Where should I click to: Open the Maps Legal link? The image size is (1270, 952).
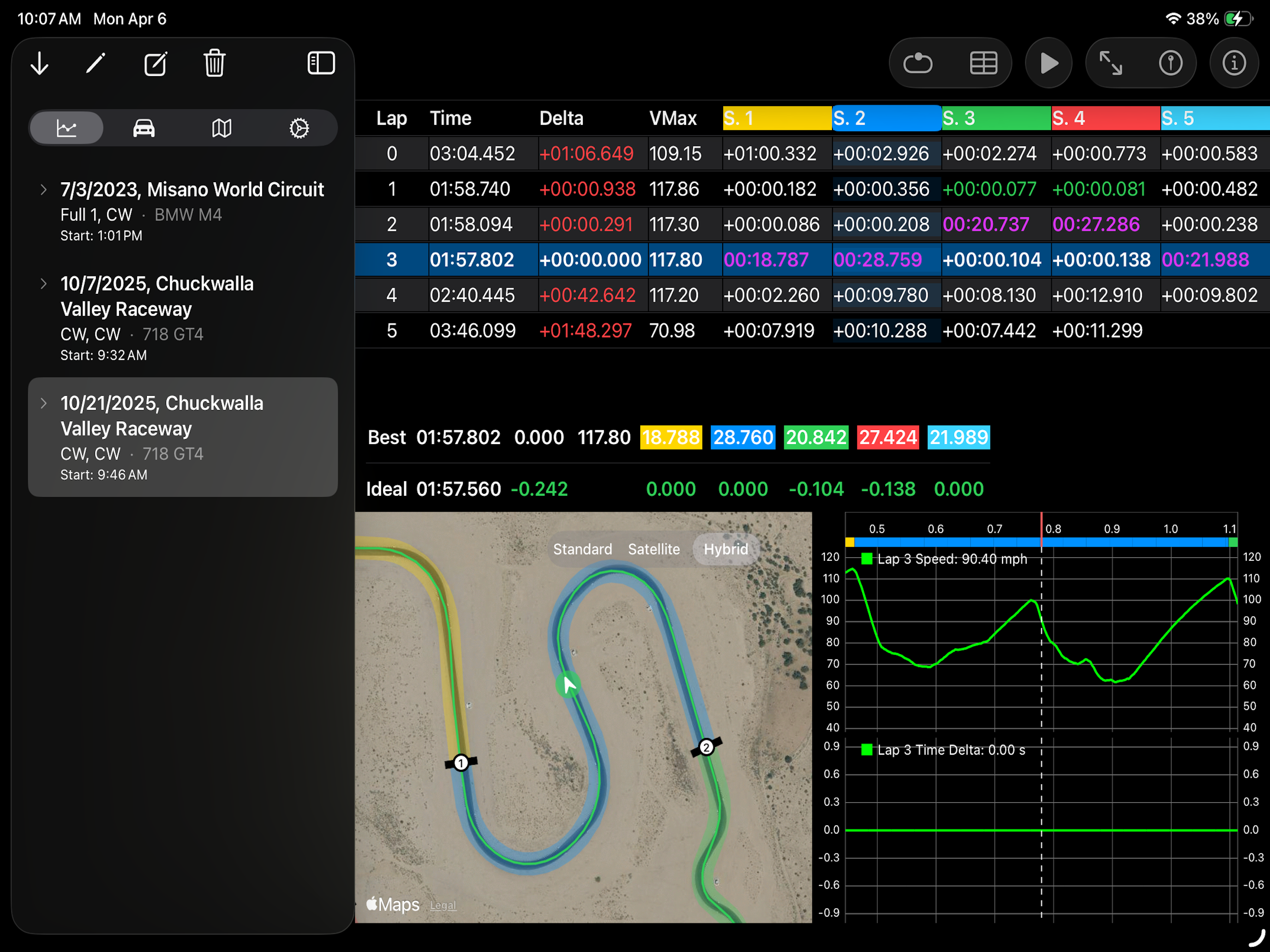(x=443, y=905)
